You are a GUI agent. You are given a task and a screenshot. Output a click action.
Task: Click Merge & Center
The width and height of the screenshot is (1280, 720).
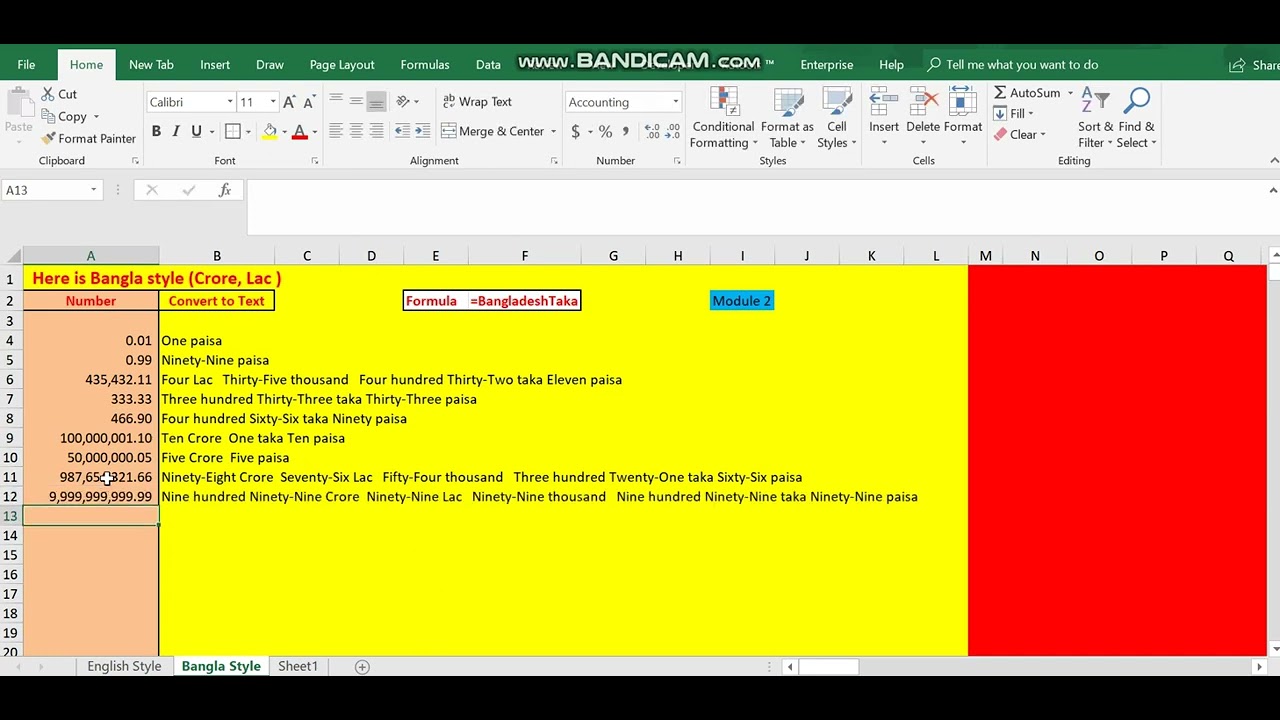coord(493,132)
